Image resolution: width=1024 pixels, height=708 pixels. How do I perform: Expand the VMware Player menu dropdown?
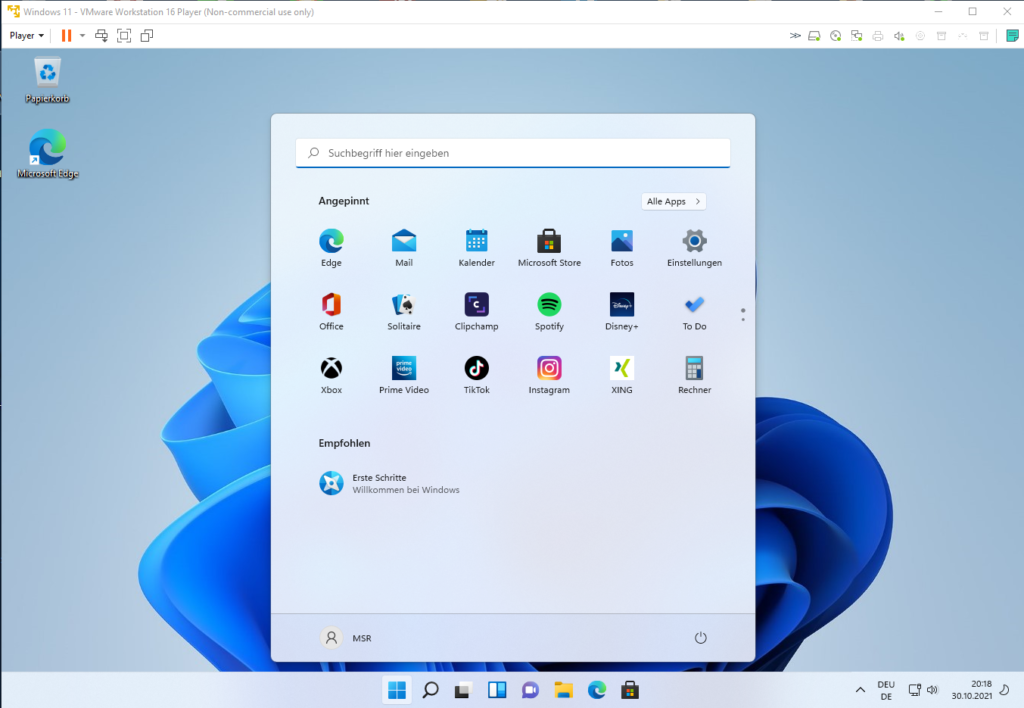pos(27,35)
